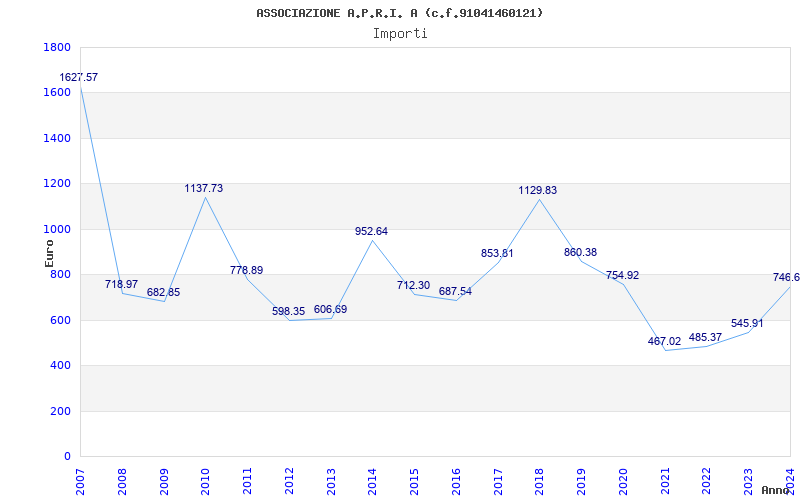
Task: Click the 2017 x-axis year
Action: point(498,481)
